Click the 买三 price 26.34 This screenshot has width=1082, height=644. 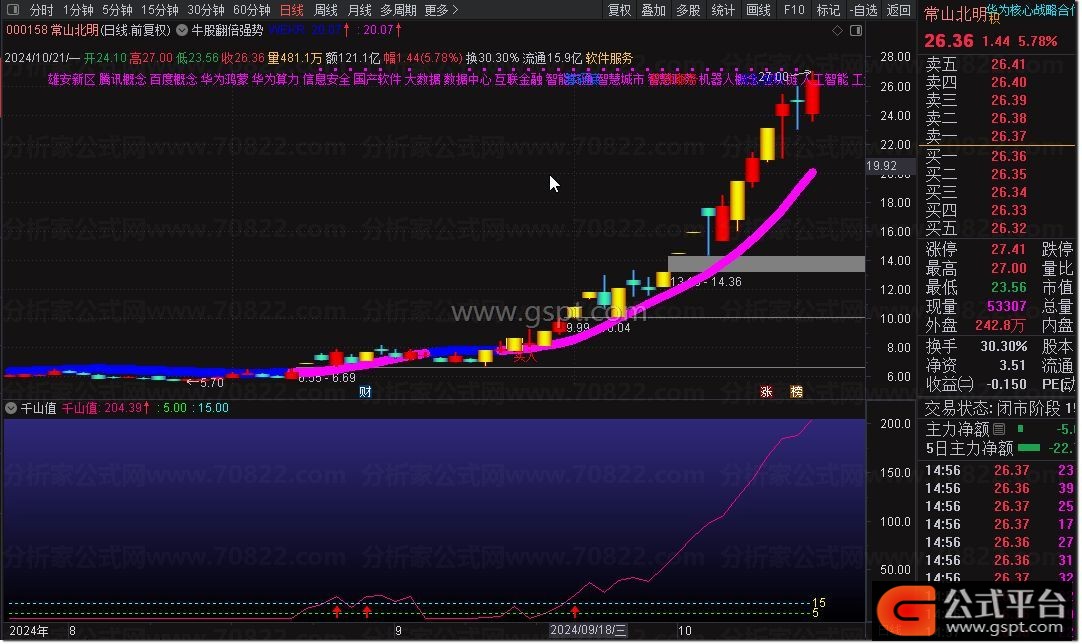(x=1008, y=192)
